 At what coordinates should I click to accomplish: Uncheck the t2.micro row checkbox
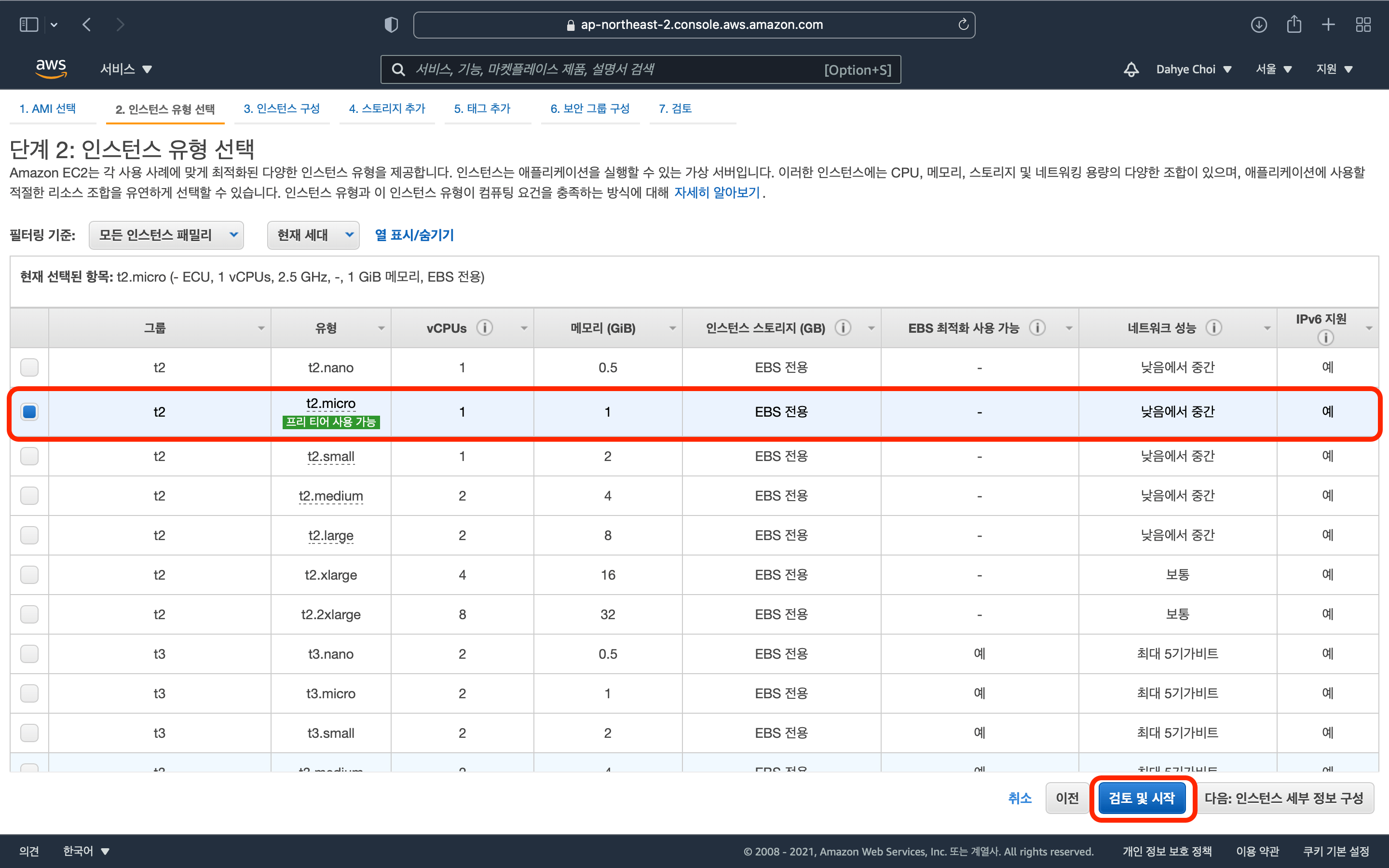29,412
